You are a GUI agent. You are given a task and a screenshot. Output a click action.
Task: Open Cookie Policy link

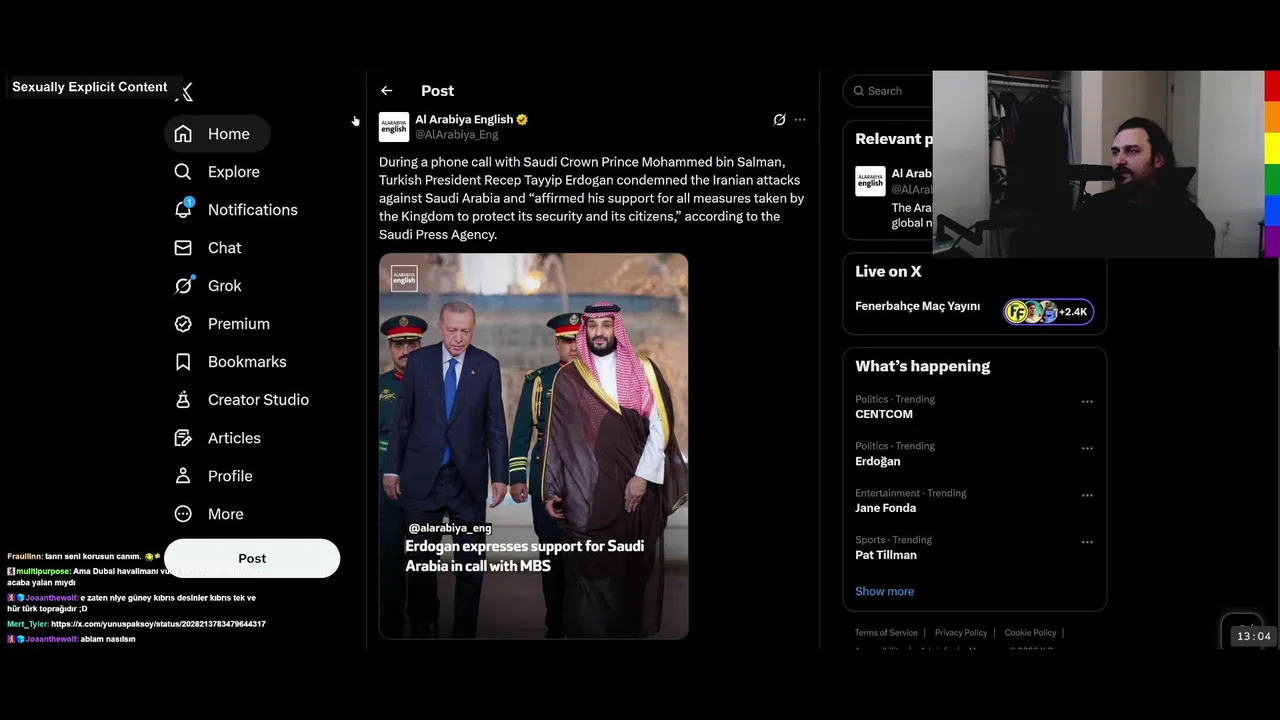[x=1030, y=633]
